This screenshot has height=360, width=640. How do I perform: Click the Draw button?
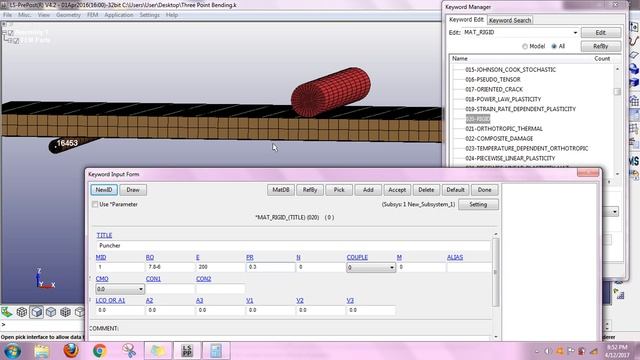point(133,190)
